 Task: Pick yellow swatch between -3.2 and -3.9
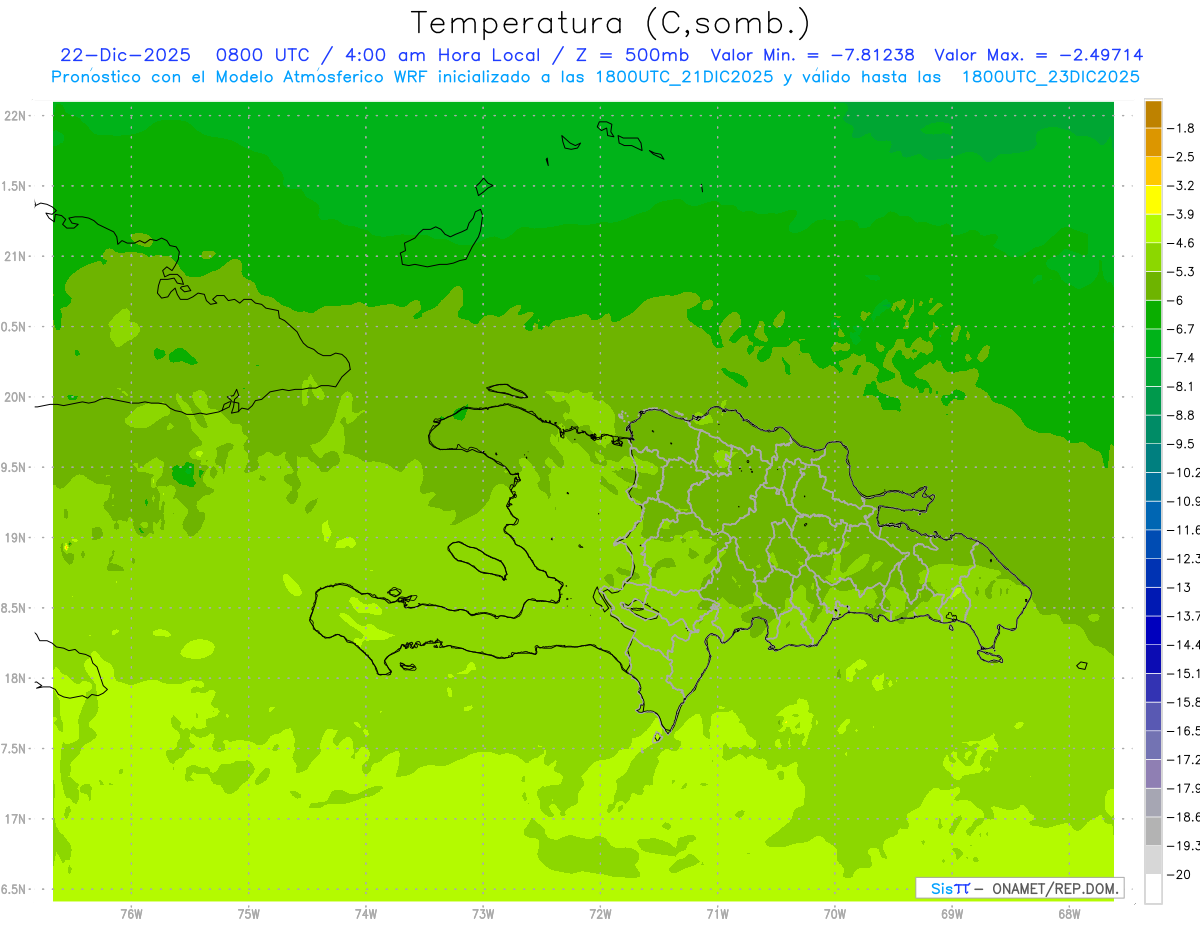click(1153, 200)
